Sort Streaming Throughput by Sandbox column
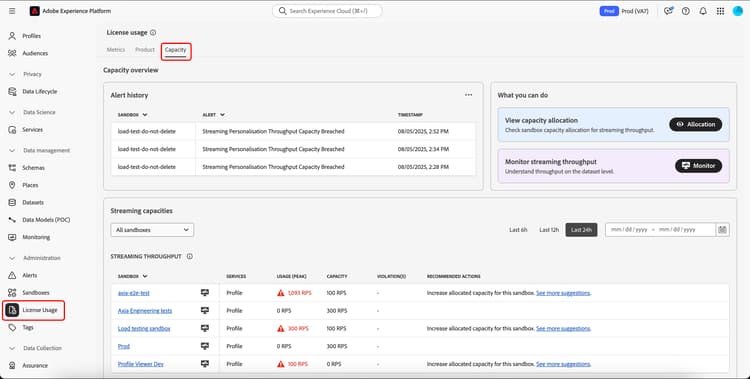Screen dimensions: 750x379 click(x=132, y=276)
